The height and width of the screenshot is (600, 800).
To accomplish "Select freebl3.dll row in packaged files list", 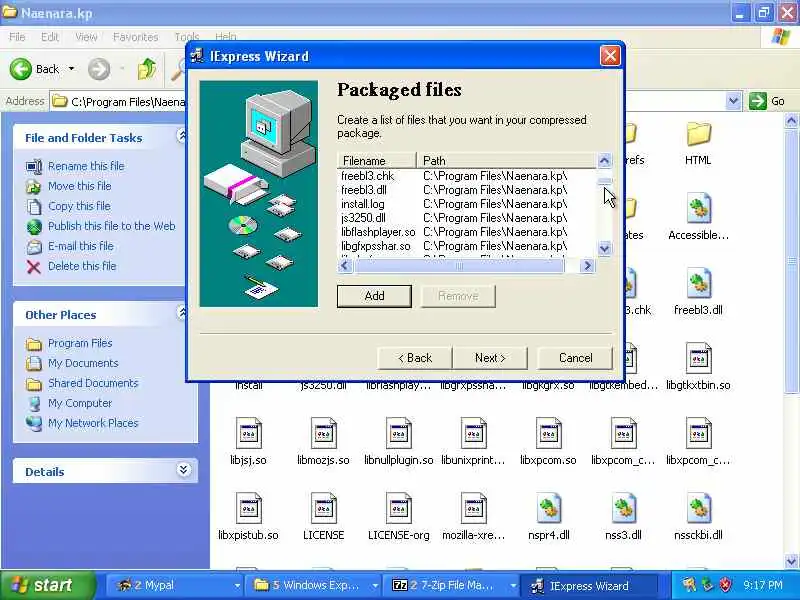I will coord(466,190).
